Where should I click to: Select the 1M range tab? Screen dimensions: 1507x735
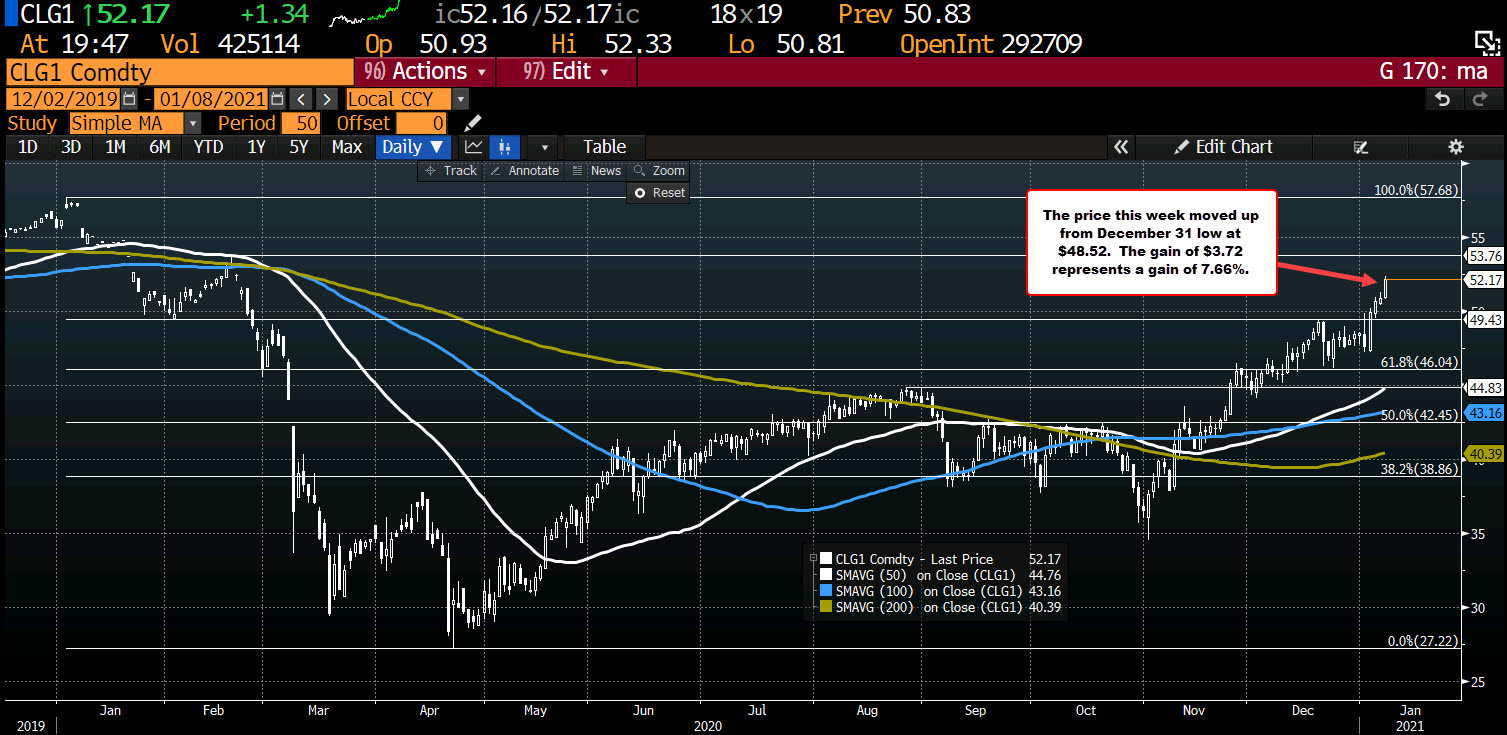115,147
